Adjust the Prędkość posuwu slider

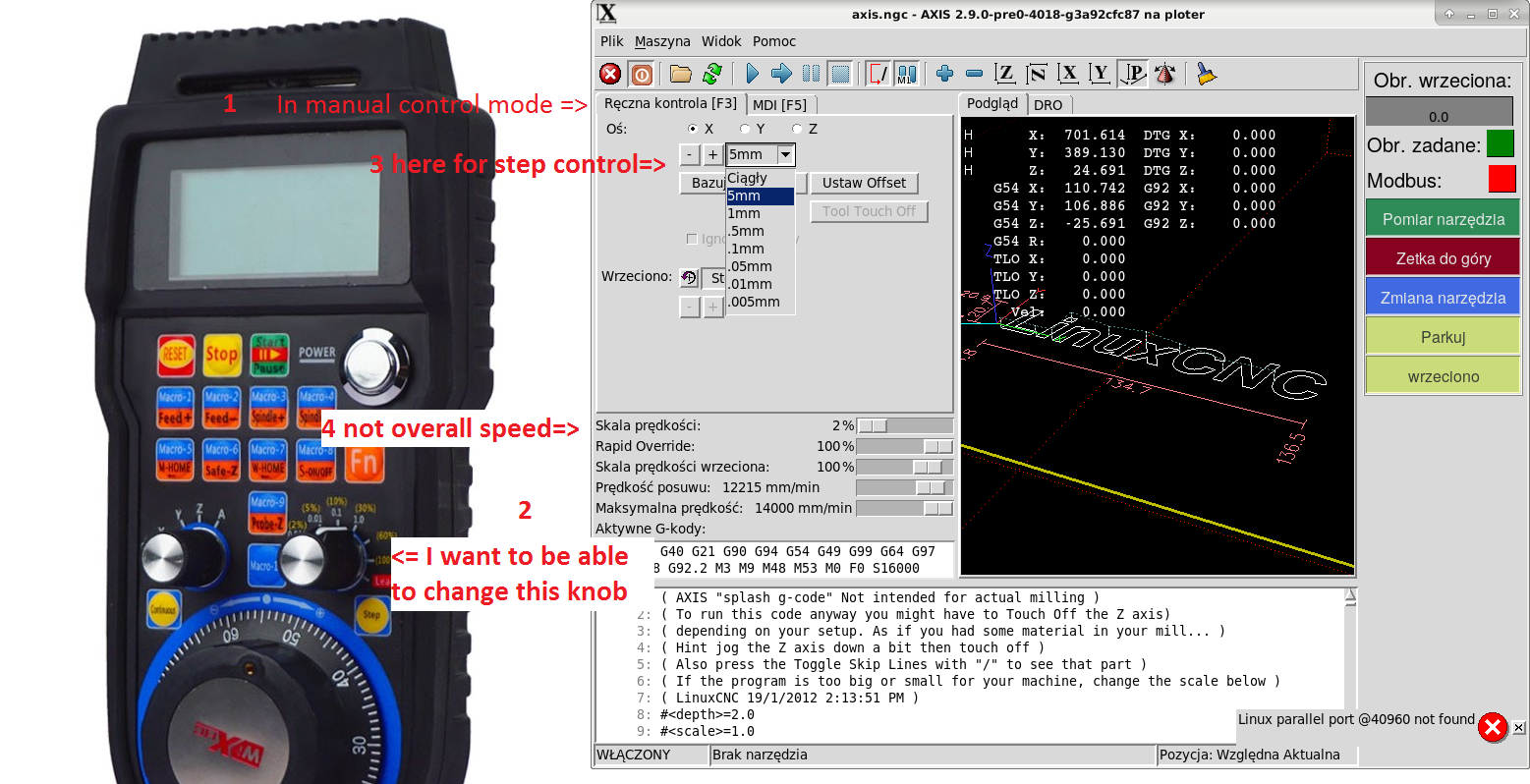905,487
